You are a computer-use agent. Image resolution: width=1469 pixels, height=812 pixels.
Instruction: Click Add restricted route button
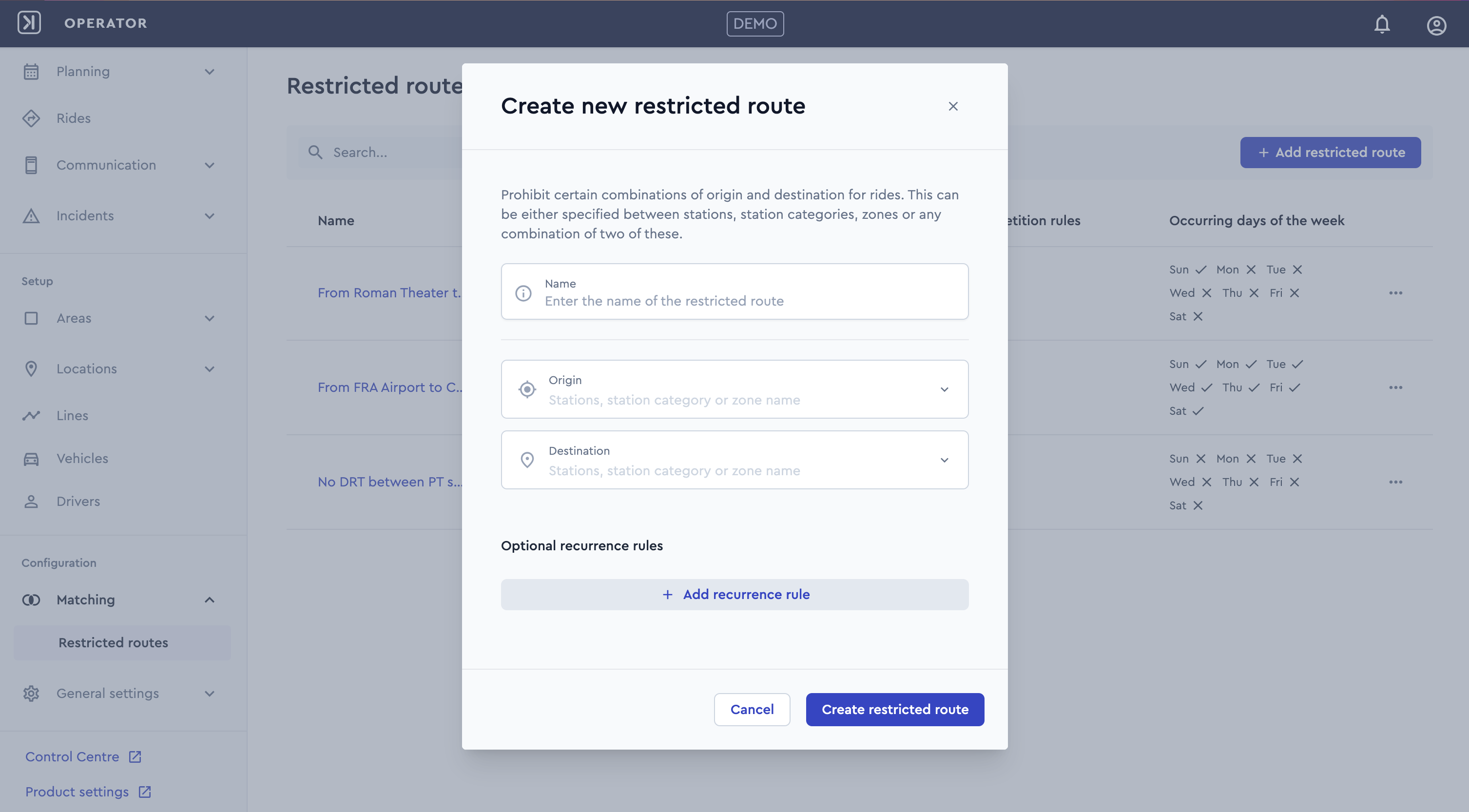1331,152
